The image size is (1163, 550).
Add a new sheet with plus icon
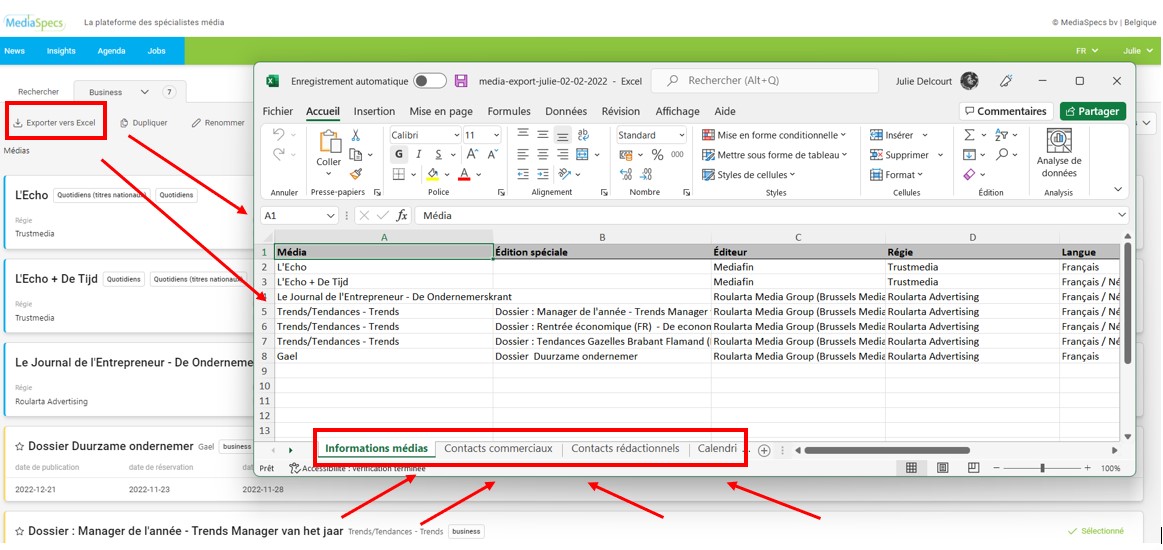[x=764, y=450]
